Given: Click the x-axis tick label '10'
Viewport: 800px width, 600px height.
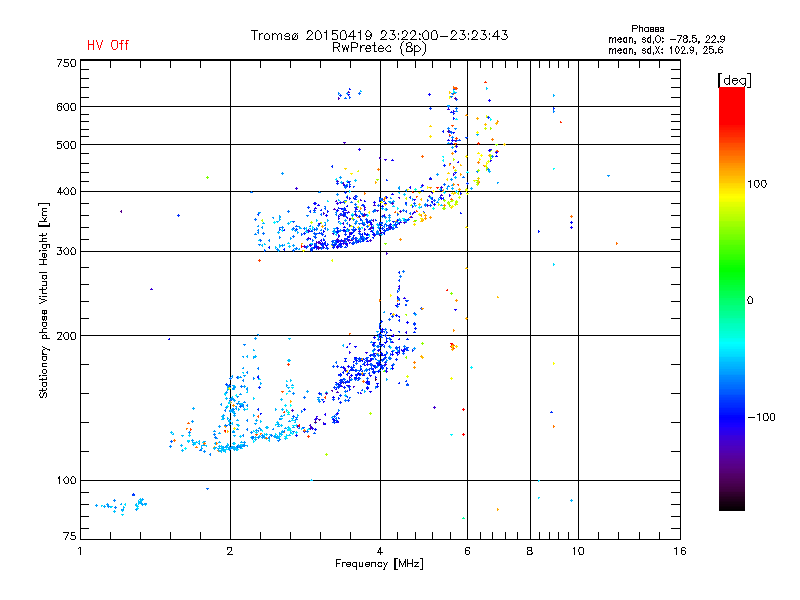Looking at the screenshot, I should 578,551.
